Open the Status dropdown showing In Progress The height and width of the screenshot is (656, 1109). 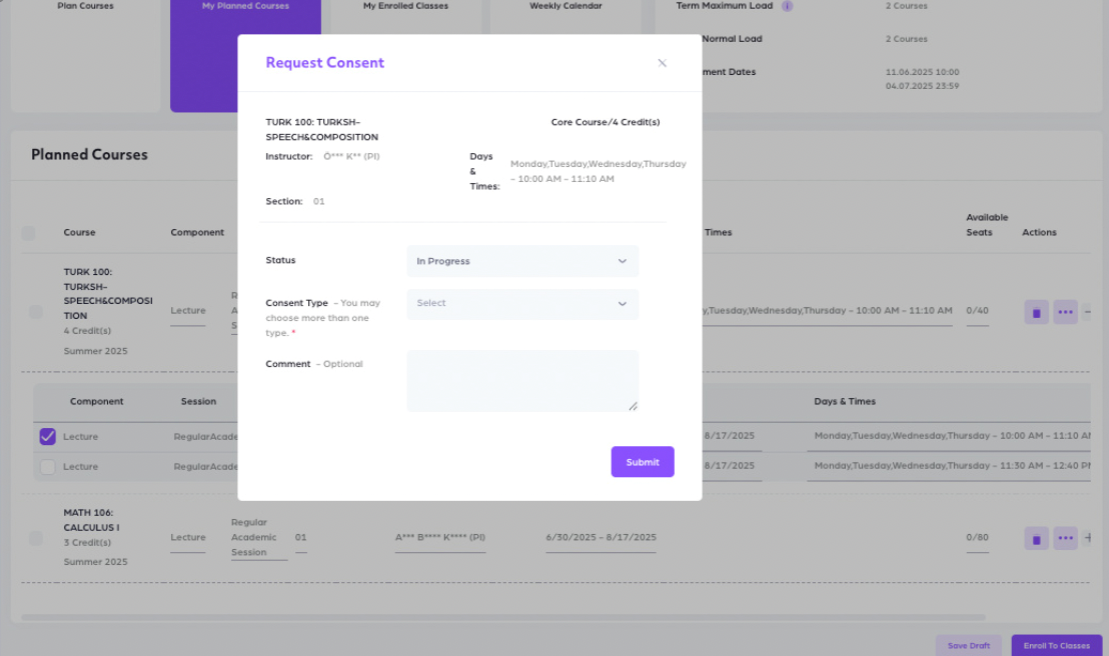(522, 261)
